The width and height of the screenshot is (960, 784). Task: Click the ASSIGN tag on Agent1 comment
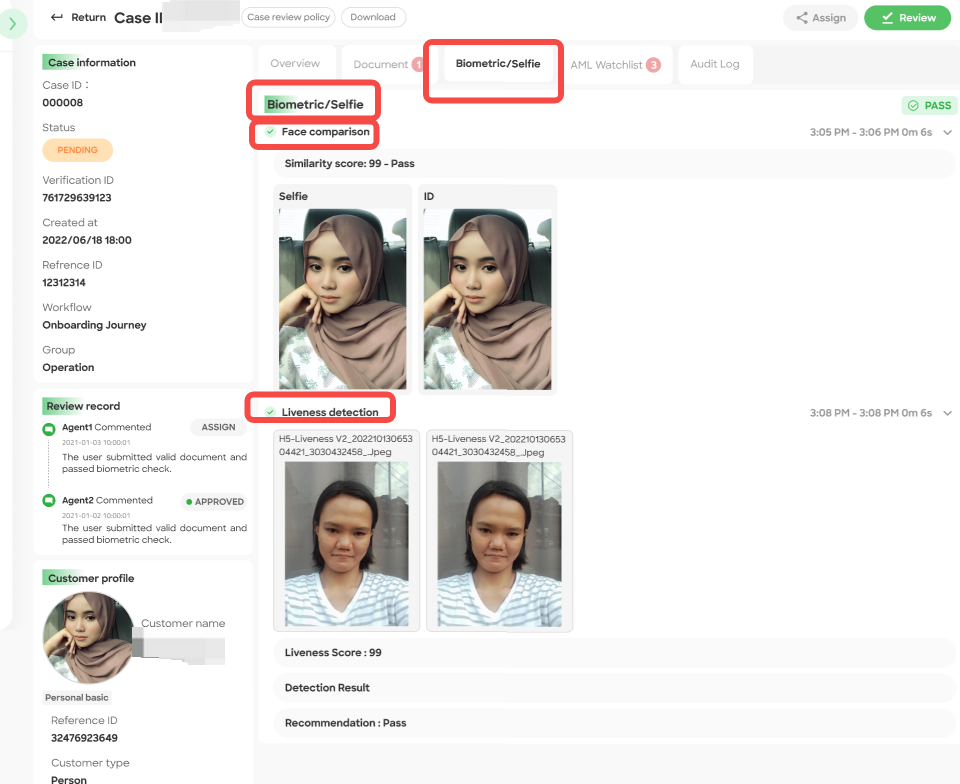pyautogui.click(x=218, y=427)
